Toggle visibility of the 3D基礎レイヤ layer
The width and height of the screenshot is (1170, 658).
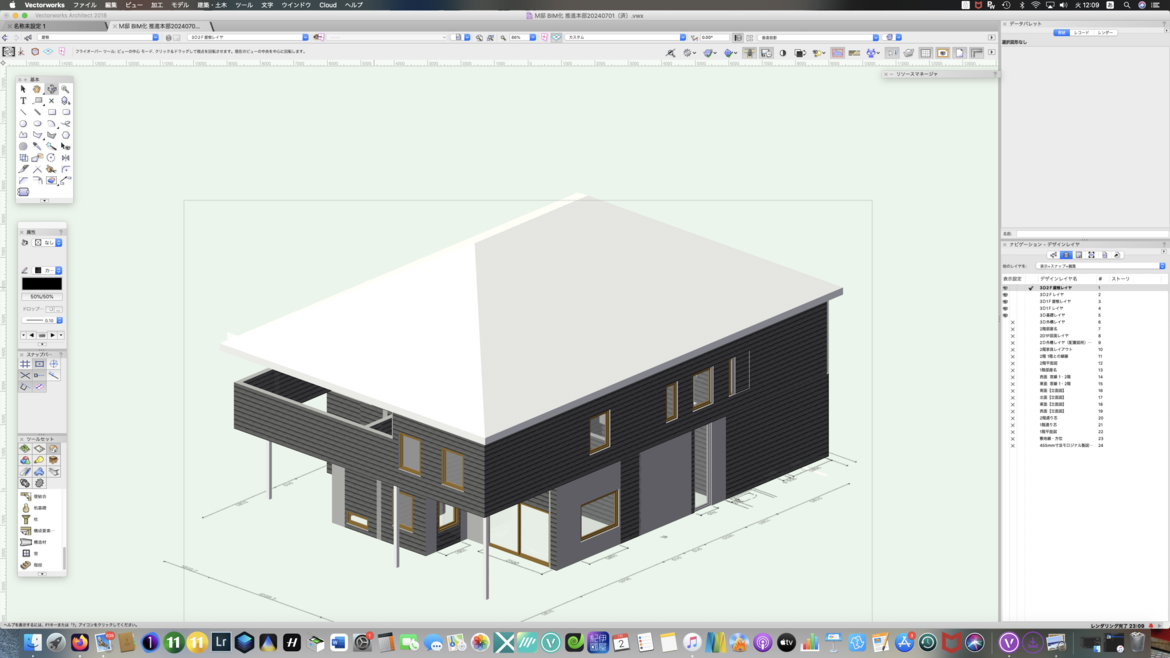click(x=1005, y=315)
